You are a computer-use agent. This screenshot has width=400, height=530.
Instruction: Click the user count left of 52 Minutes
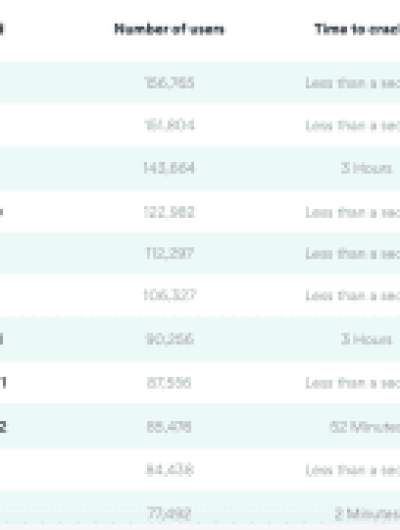point(169,427)
